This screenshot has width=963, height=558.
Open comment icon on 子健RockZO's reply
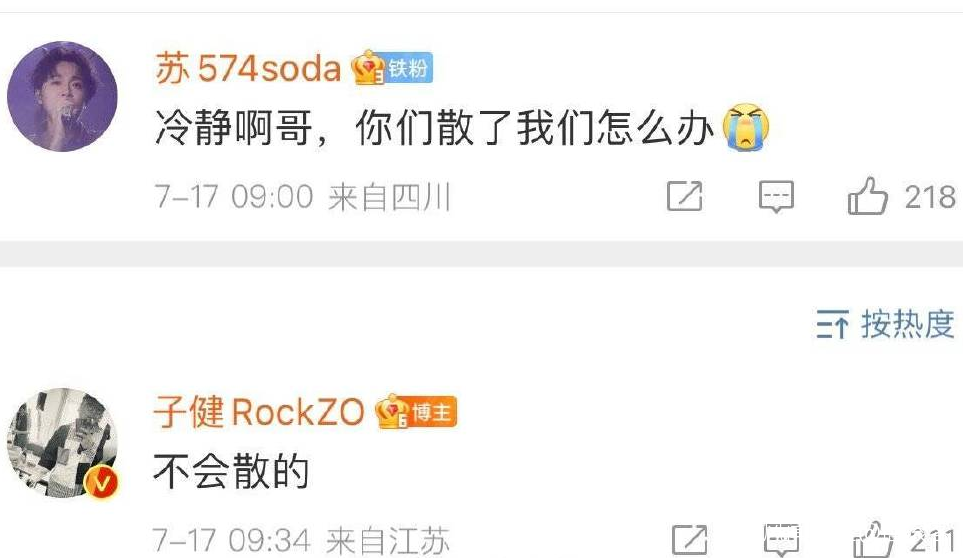tap(781, 540)
